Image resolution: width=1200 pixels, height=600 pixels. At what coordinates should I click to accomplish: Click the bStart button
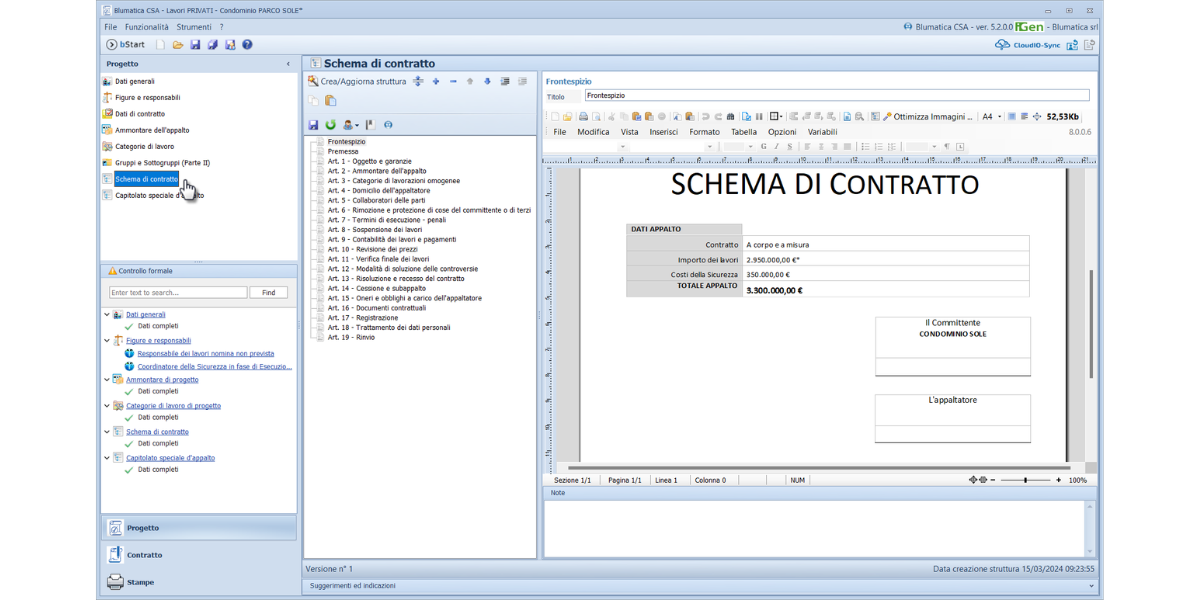[126, 45]
